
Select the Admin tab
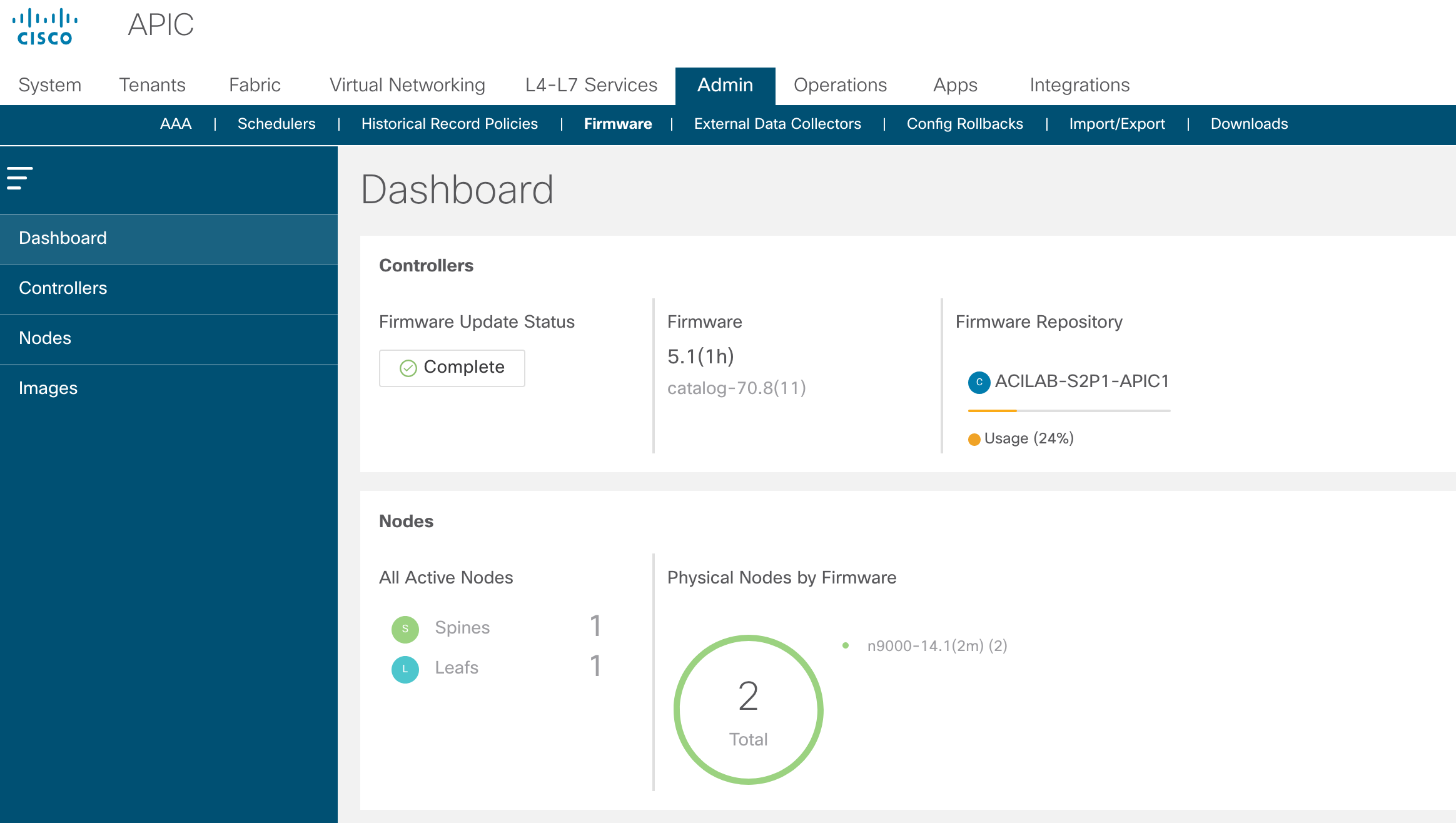[x=725, y=86]
